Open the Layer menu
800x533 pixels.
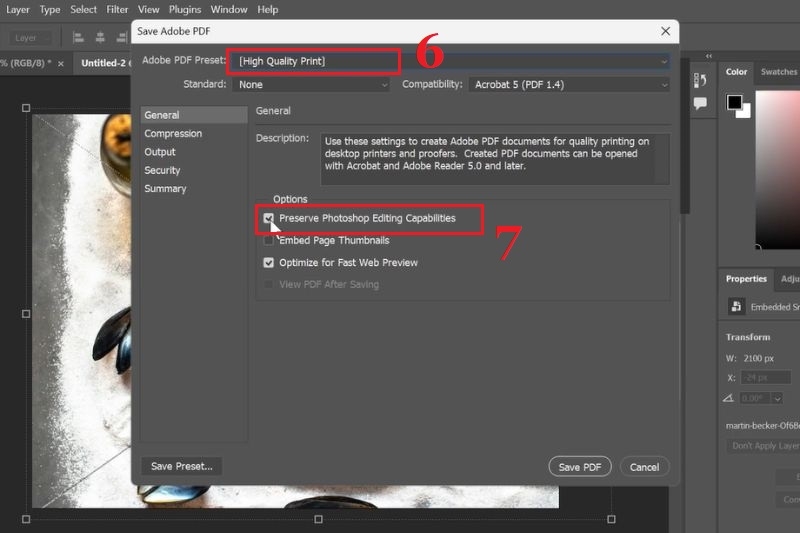pos(17,9)
